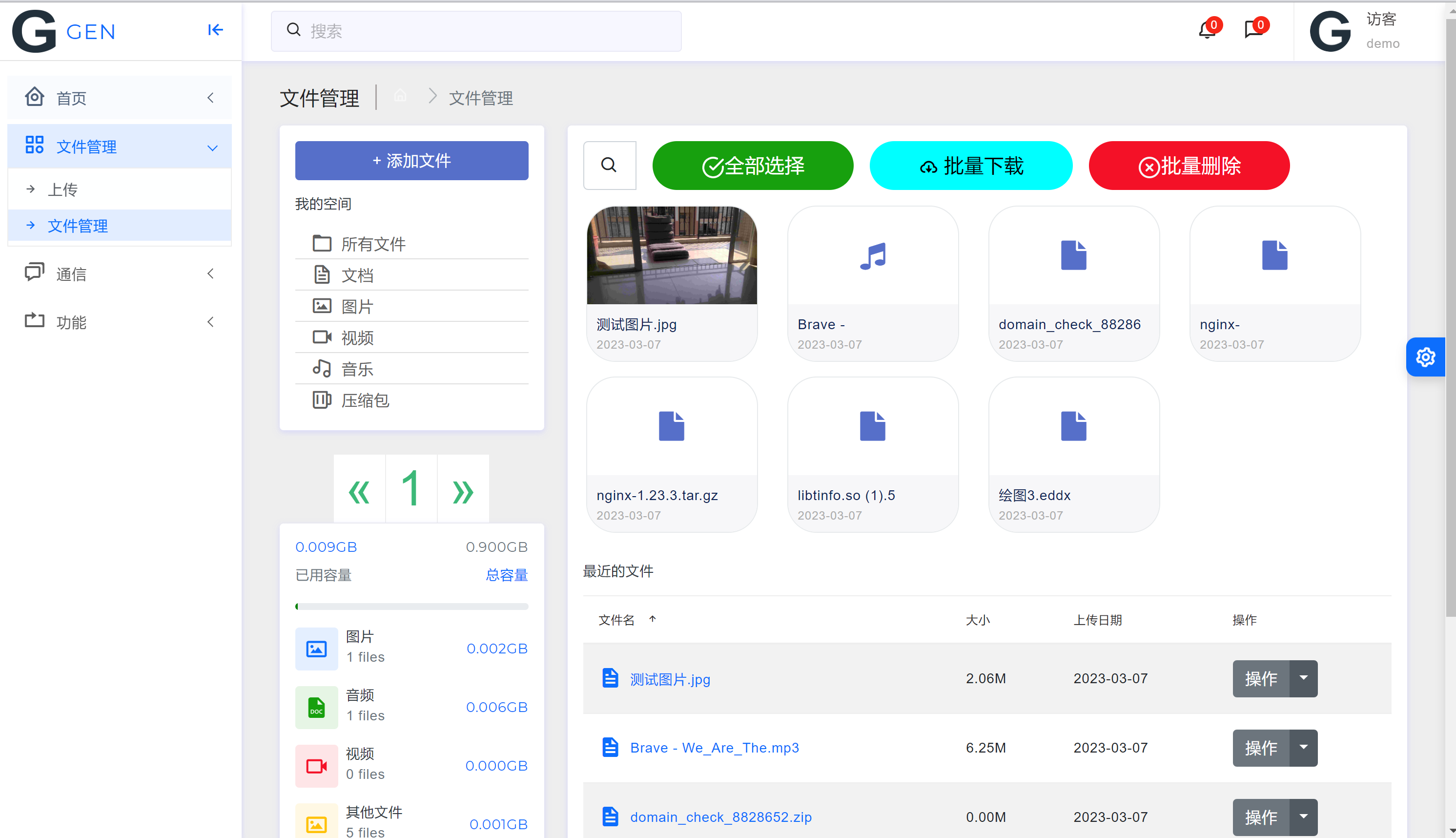Click the document icon beside Brave - We_Are_The.mp3

coord(610,748)
